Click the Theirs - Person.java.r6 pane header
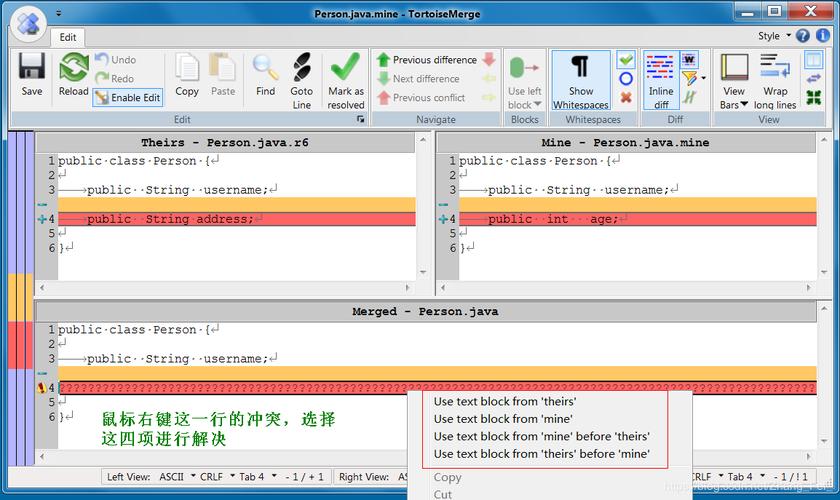Screen dimensions: 840x500 (x=224, y=143)
